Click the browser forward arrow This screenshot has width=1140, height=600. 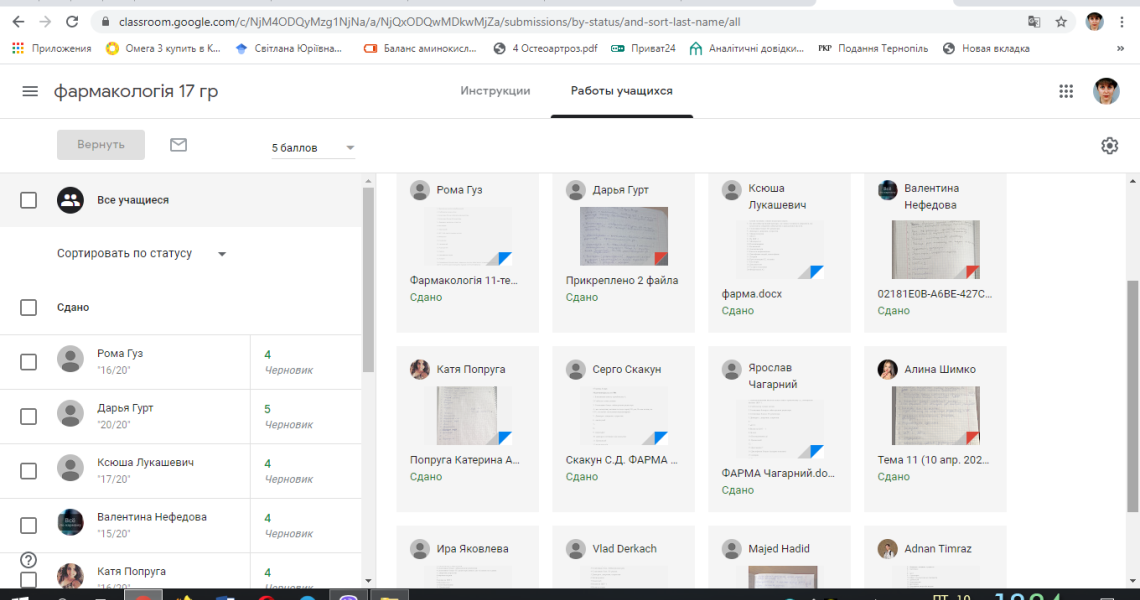pos(45,22)
